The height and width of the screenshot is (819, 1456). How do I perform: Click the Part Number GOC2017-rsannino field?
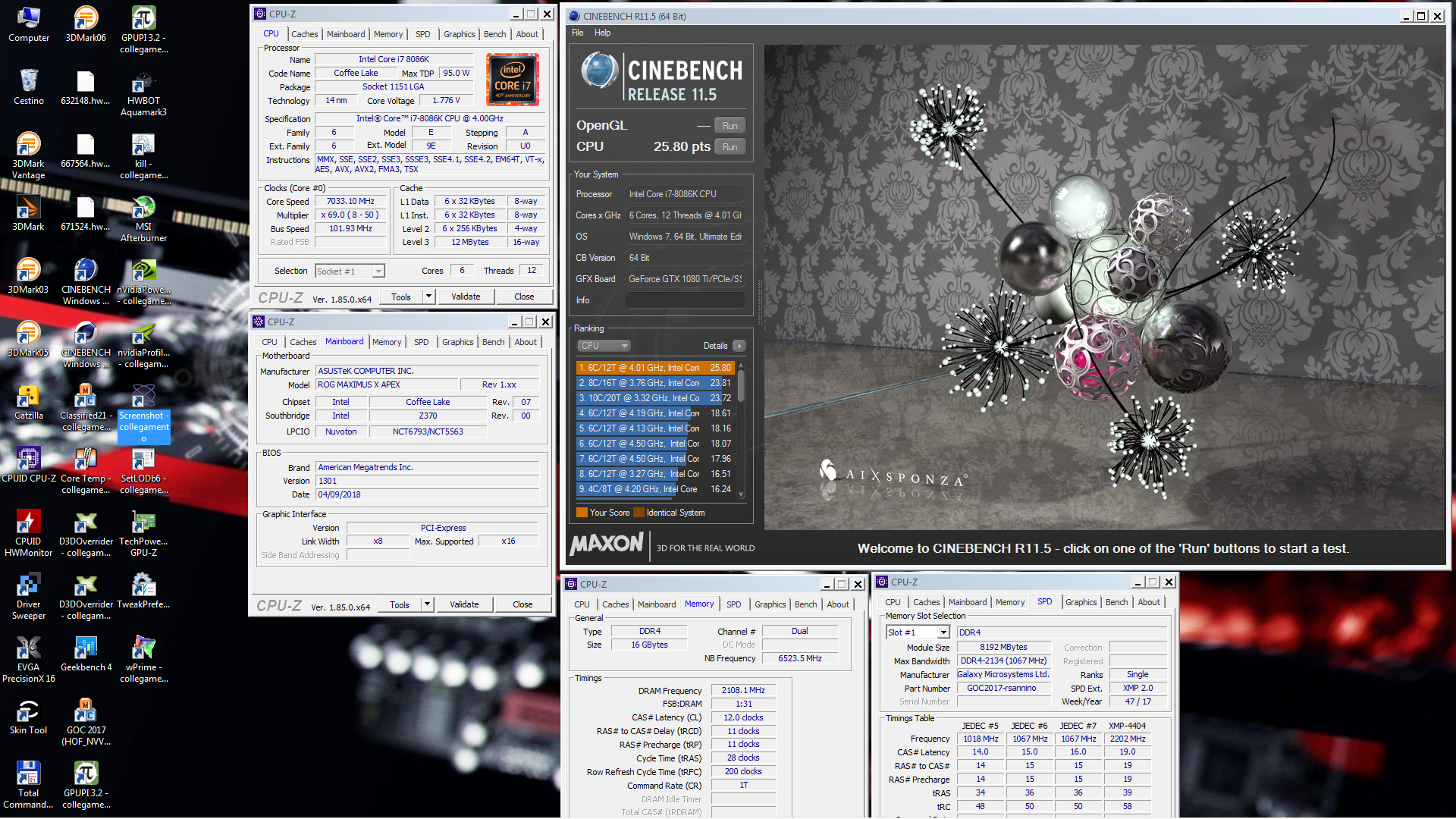[x=1004, y=689]
